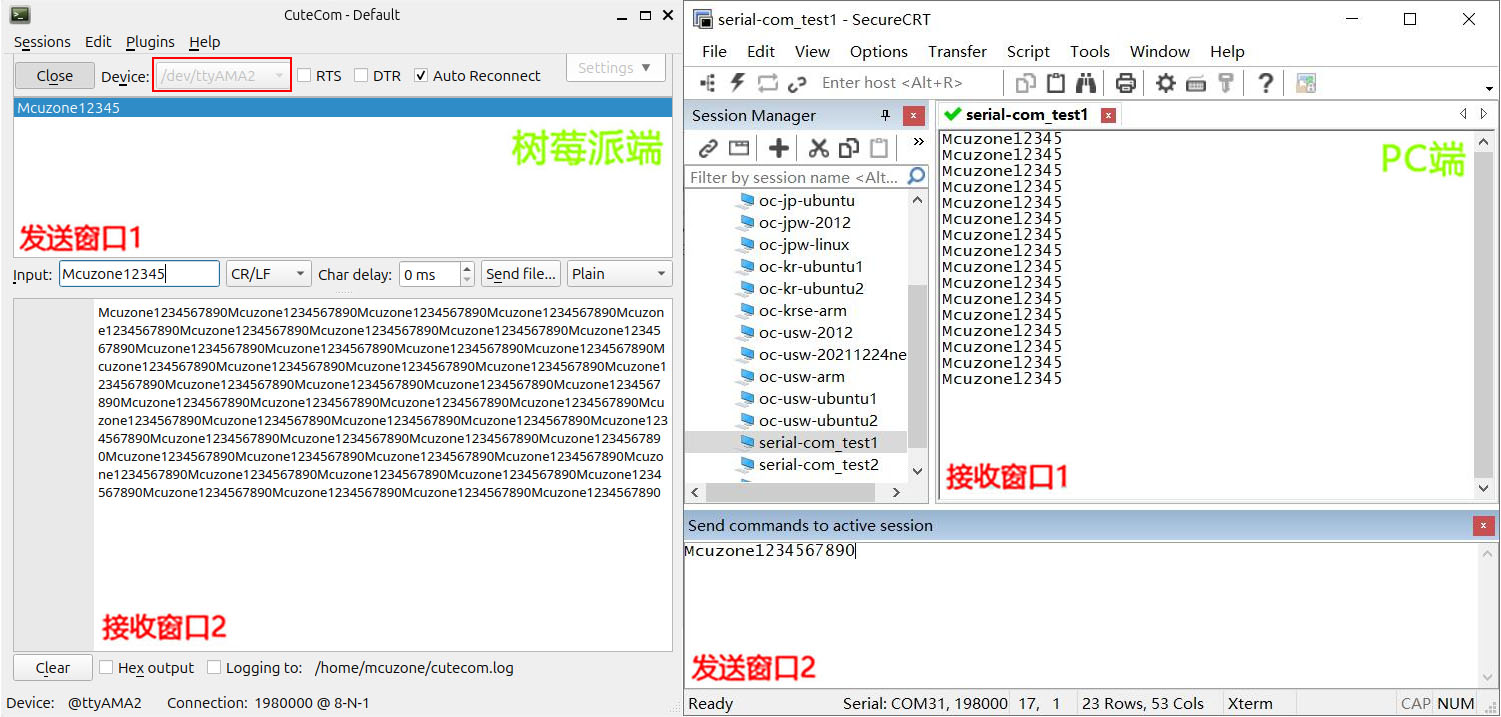Click the Disconnect link toolbar icon

tap(797, 83)
